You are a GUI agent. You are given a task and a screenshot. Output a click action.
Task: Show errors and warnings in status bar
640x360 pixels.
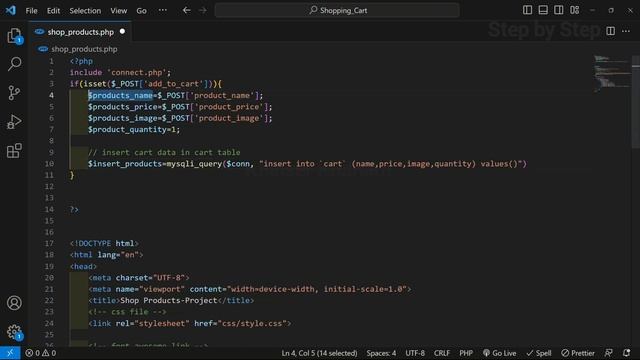[40, 353]
